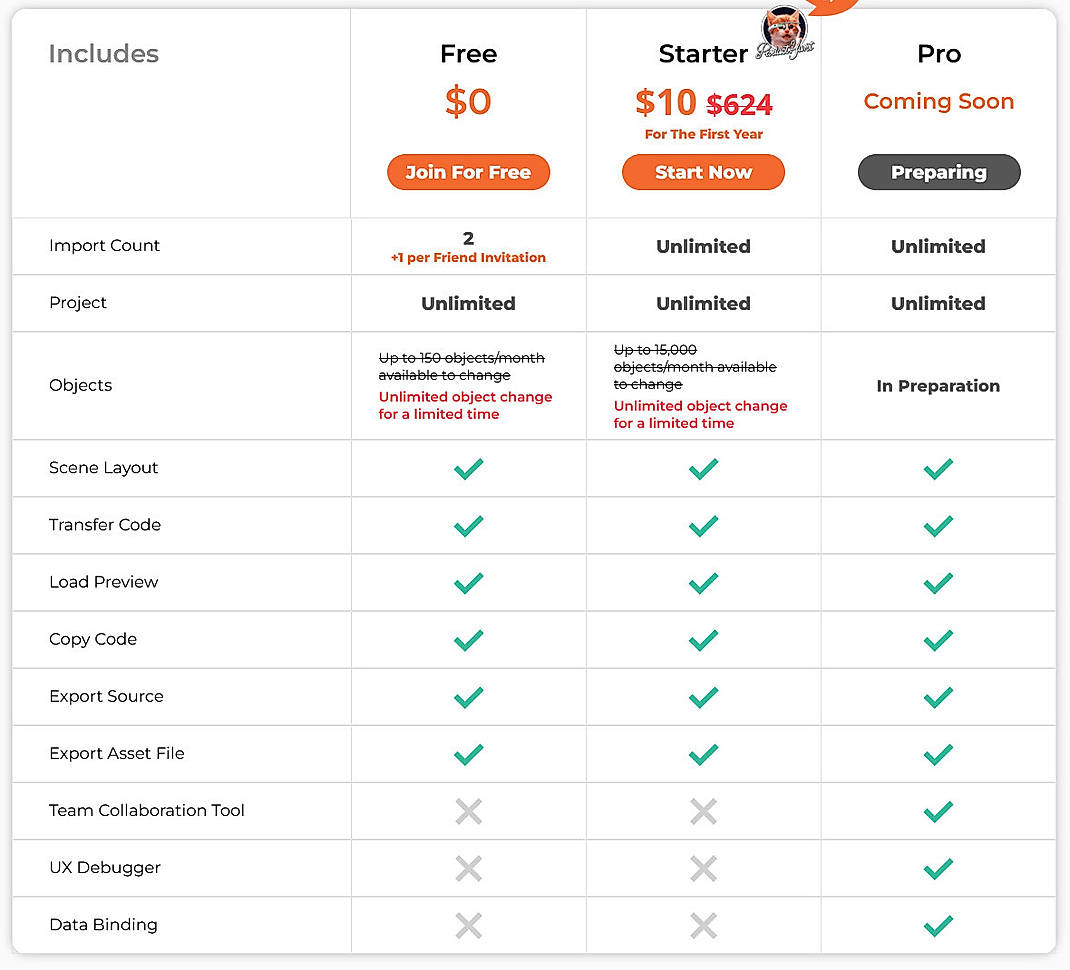This screenshot has width=1070, height=970.
Task: Click the UX Debugger X mark under Free
Action: [x=468, y=868]
